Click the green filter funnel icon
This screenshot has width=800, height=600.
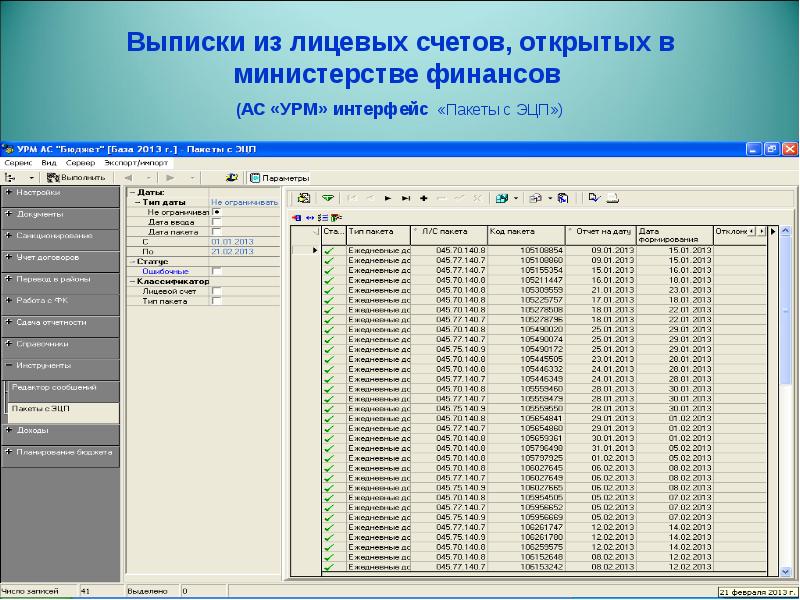click(x=327, y=198)
